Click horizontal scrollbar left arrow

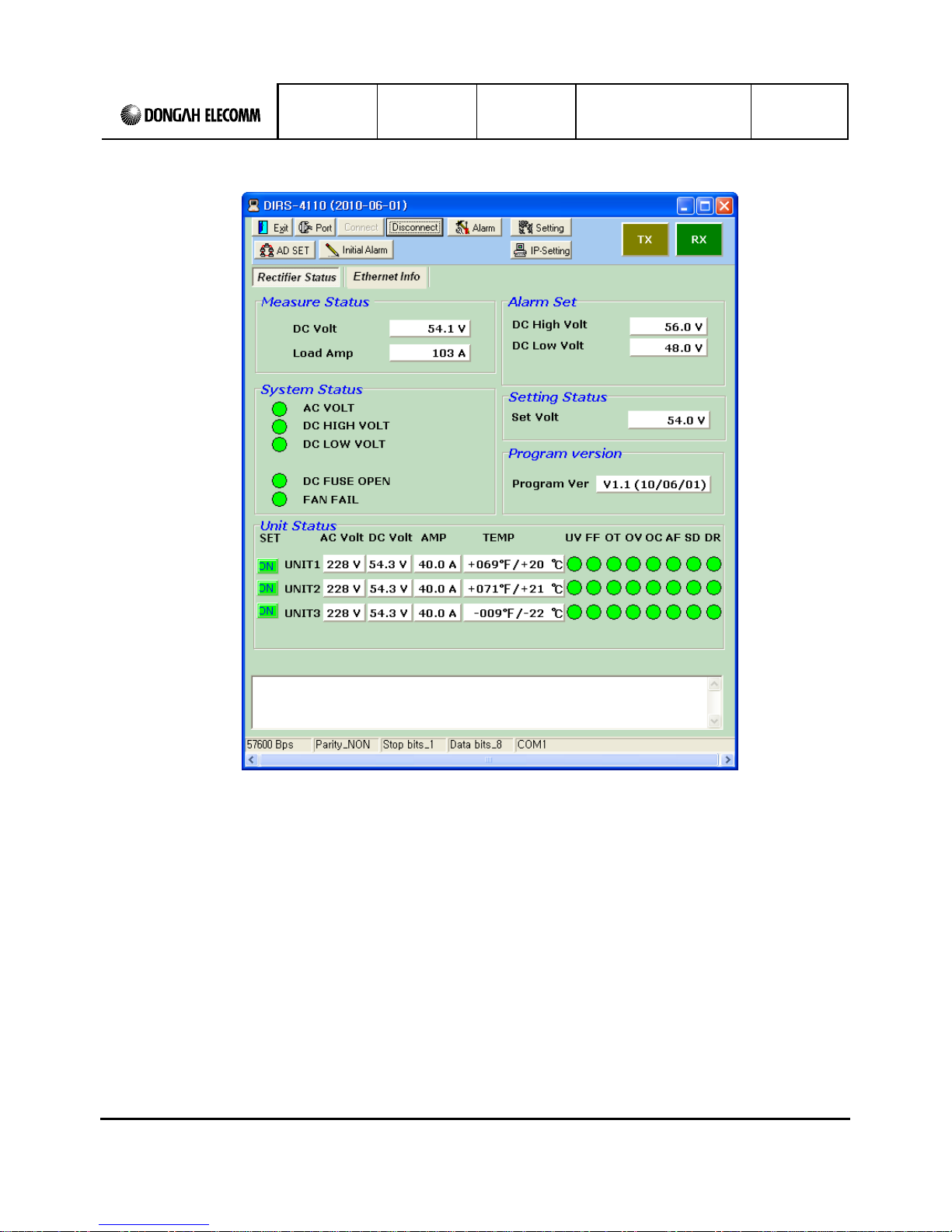click(x=252, y=760)
